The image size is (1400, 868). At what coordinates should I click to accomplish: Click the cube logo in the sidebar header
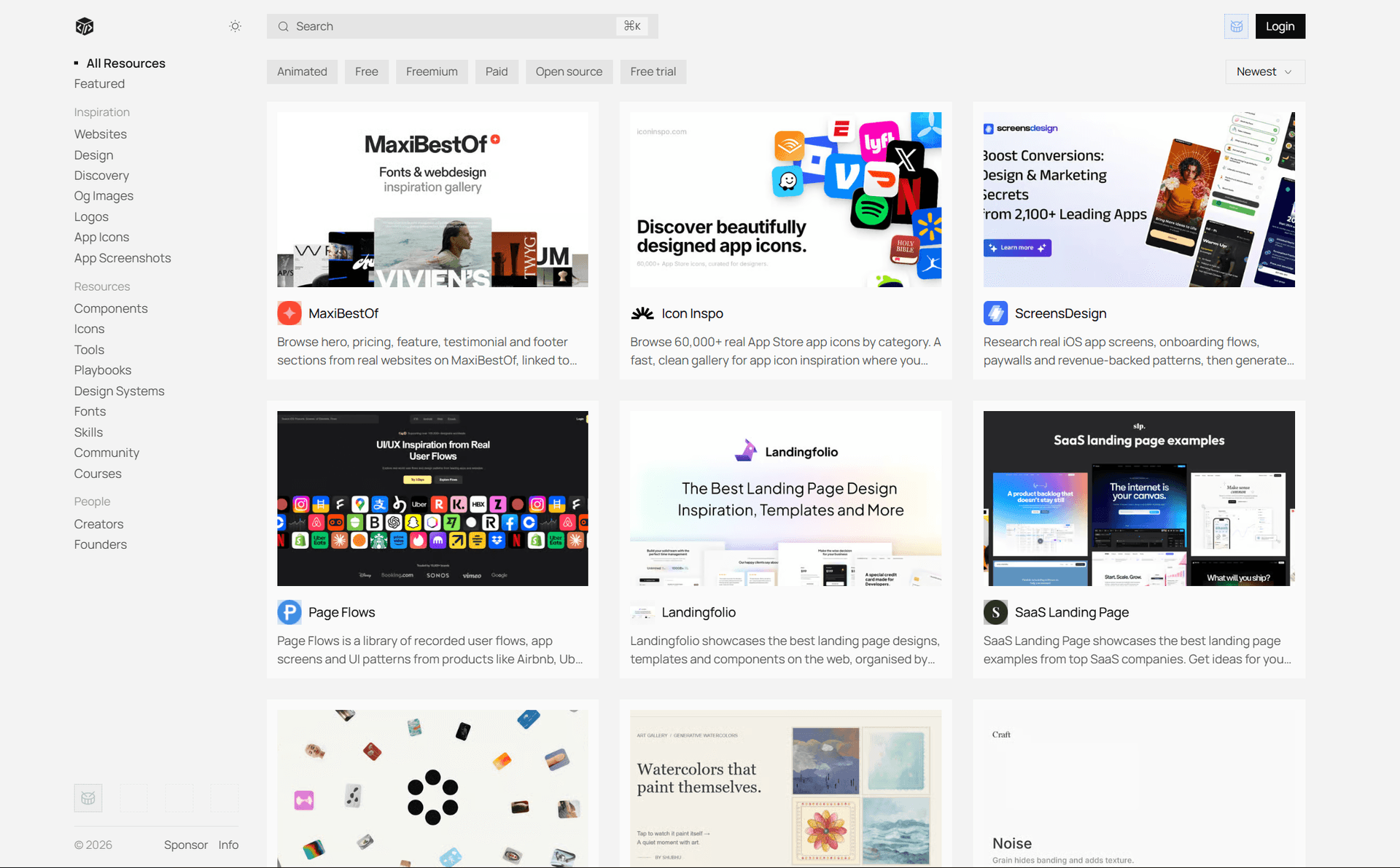tap(85, 26)
